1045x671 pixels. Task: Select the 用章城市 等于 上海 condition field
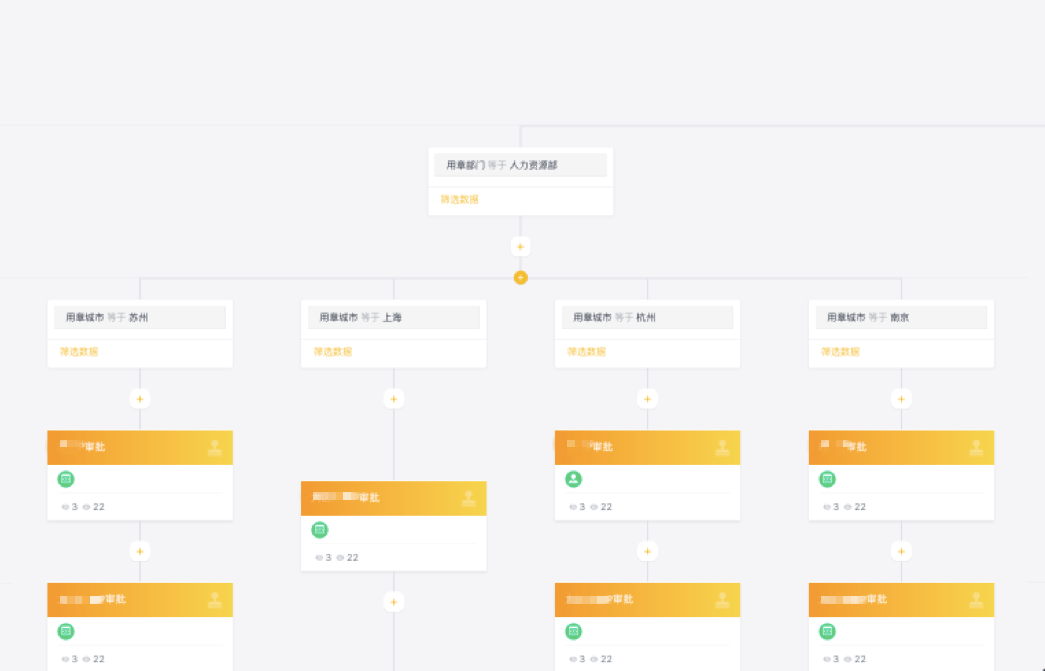click(394, 317)
